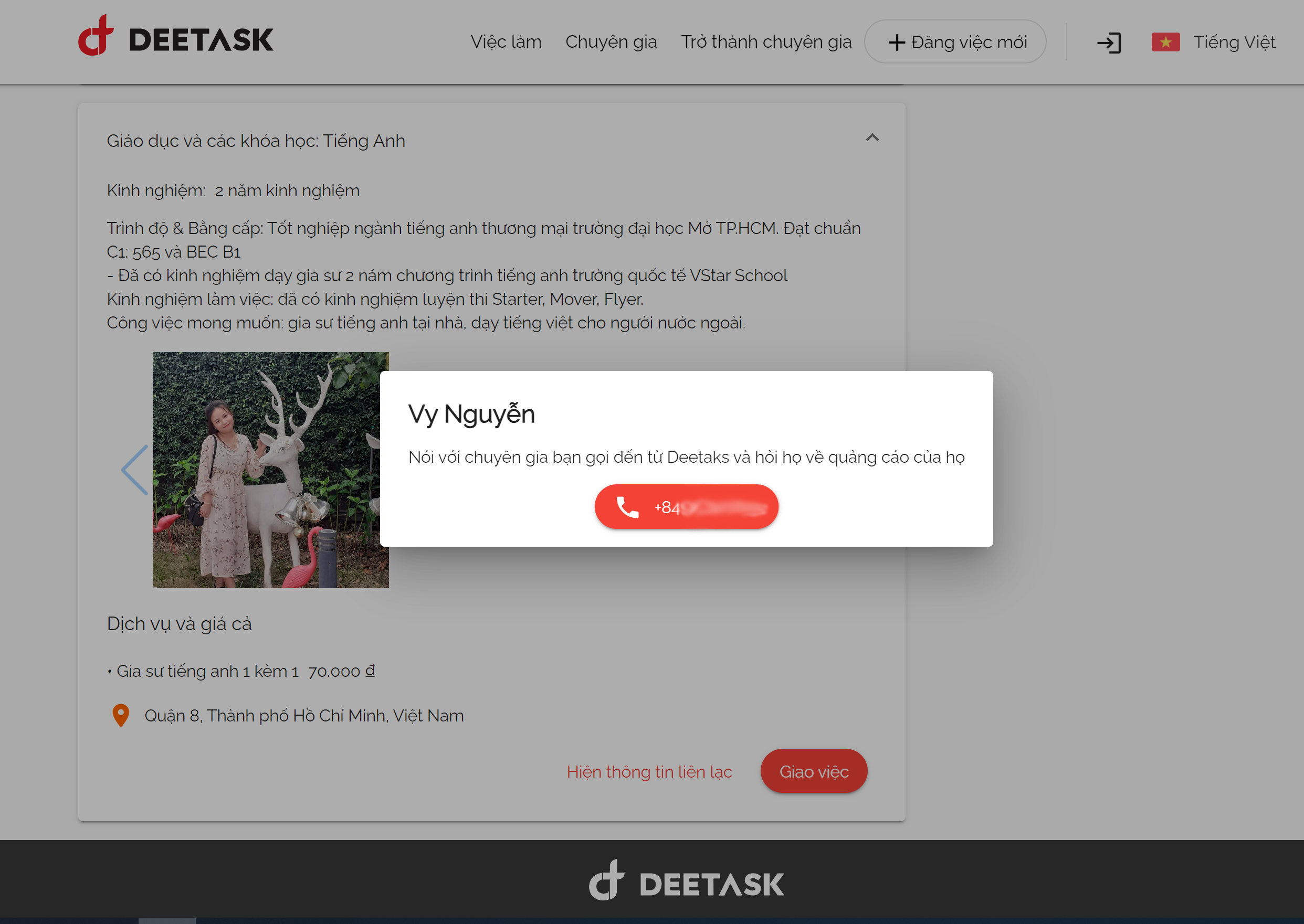Click the Quận 8 Hồ Chí Minh address
The height and width of the screenshot is (924, 1304).
point(304,715)
